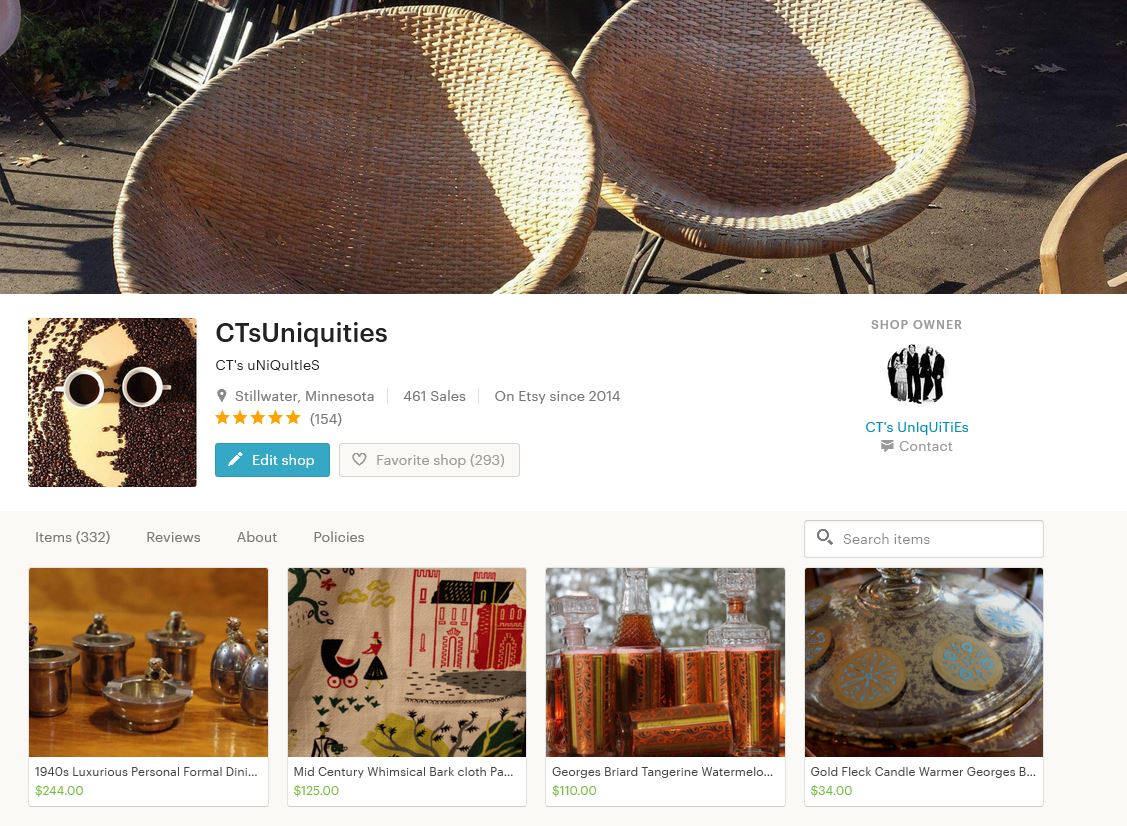
Task: Click the magnifying glass search icon
Action: click(824, 537)
